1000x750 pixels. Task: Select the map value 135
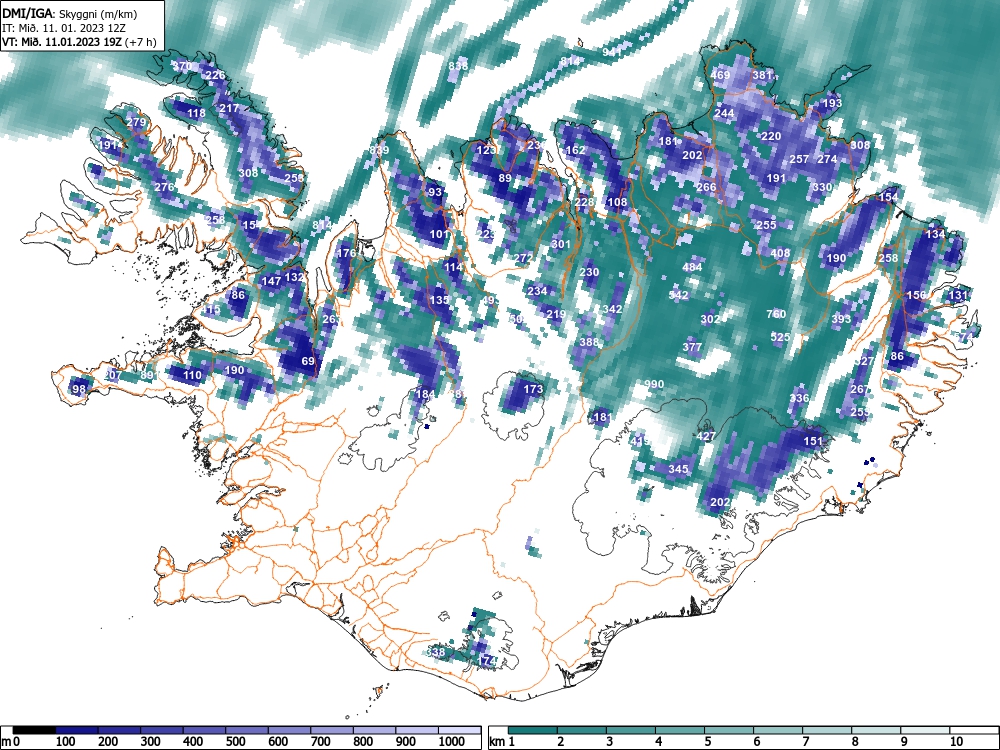point(439,300)
